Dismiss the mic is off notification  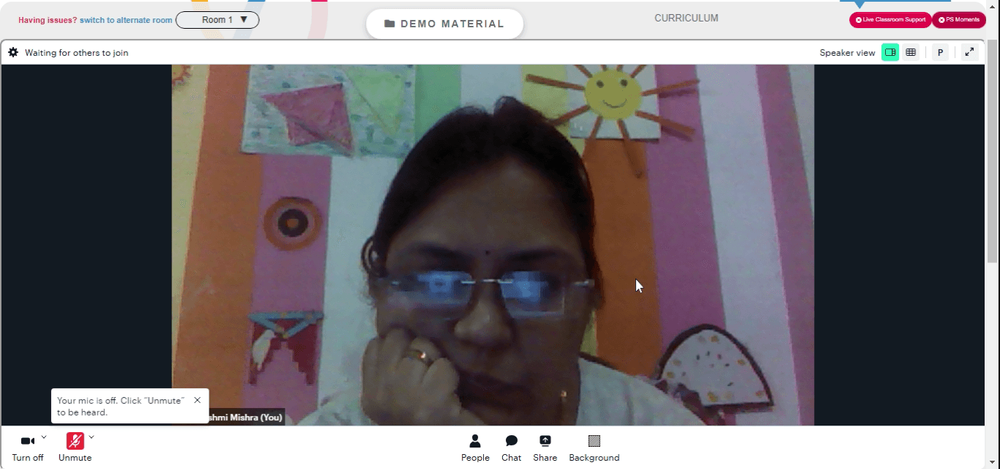[197, 400]
